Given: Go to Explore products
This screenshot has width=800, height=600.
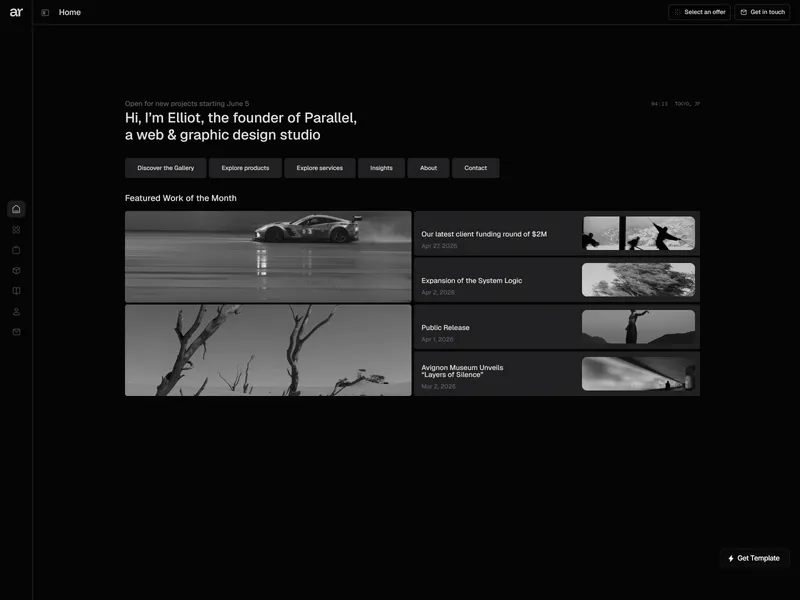Looking at the screenshot, I should 245,168.
